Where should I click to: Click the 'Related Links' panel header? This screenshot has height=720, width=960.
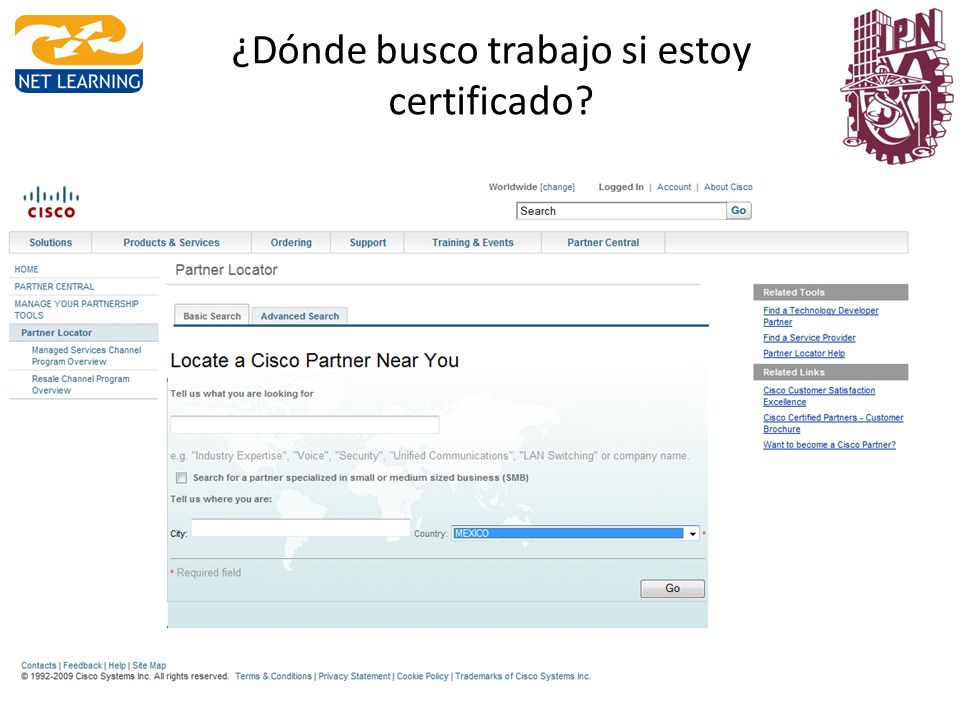point(831,372)
